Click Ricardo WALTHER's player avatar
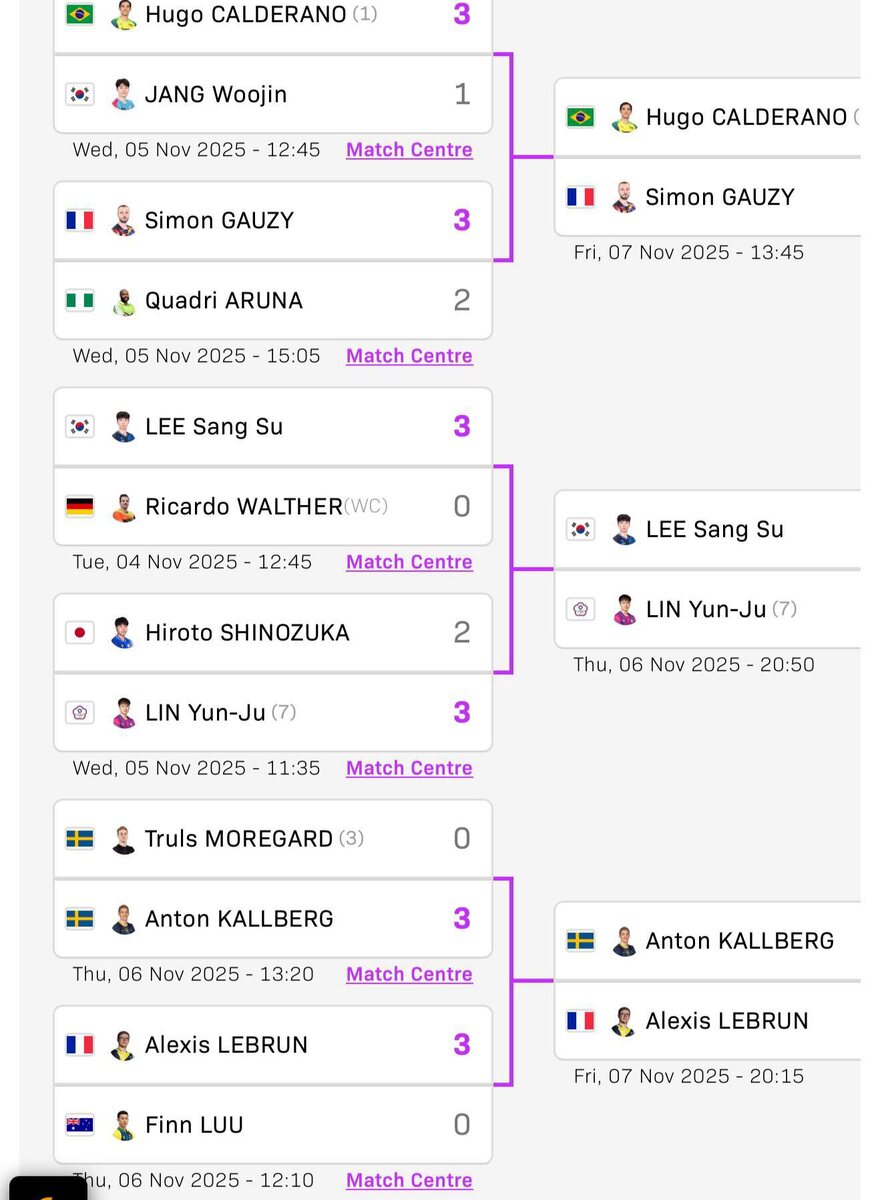Image resolution: width=880 pixels, height=1200 pixels. pyautogui.click(x=123, y=507)
